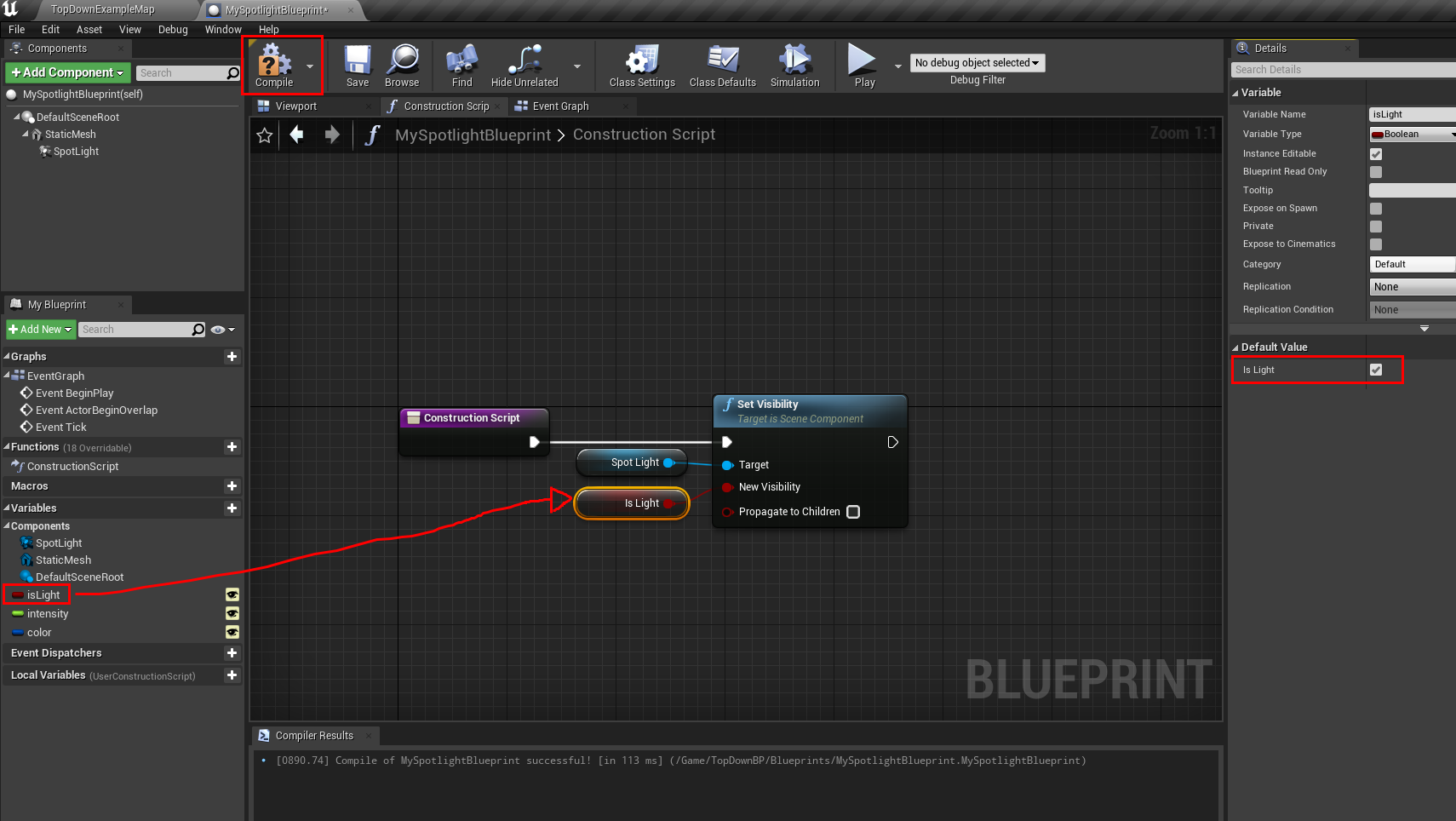Uncheck the Is Light default value
The width and height of the screenshot is (1456, 821).
(x=1376, y=370)
